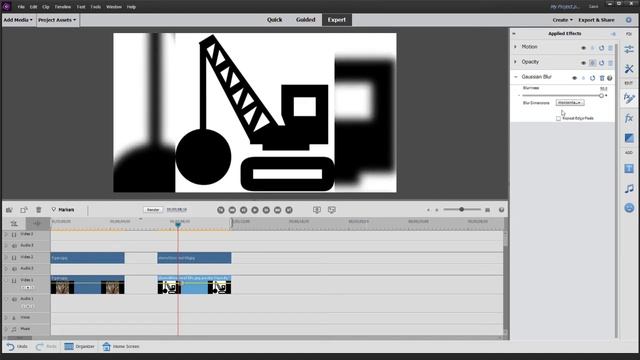Viewport: 640px width, 360px height.
Task: Open the Clip menu
Action: (x=46, y=7)
